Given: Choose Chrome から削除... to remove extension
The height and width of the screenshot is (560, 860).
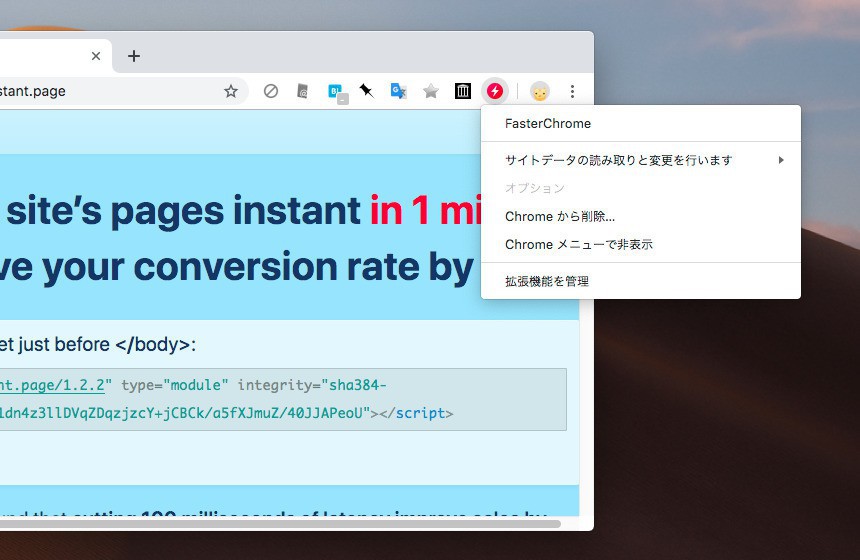Looking at the screenshot, I should click(641, 217).
